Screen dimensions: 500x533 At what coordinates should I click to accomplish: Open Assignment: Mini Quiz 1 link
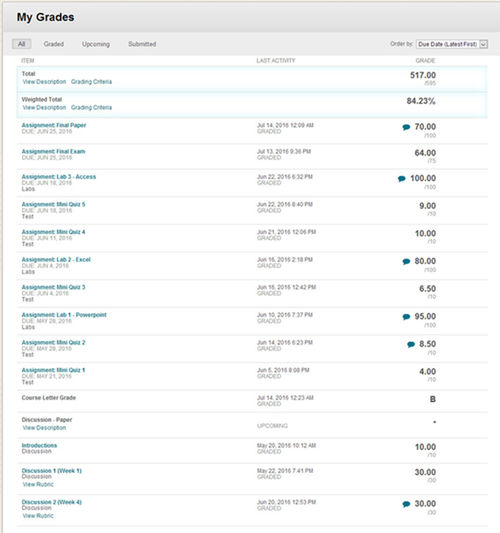[x=53, y=370]
